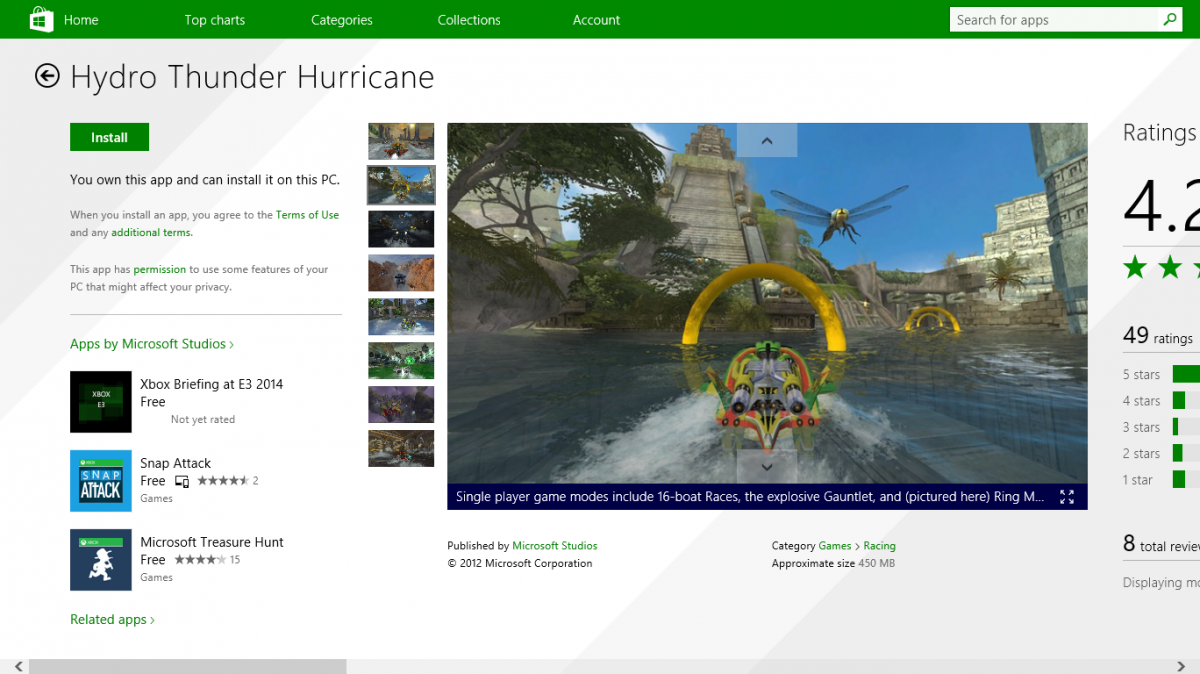
Task: Click the Windows Store shopping bag logo
Action: (41, 19)
